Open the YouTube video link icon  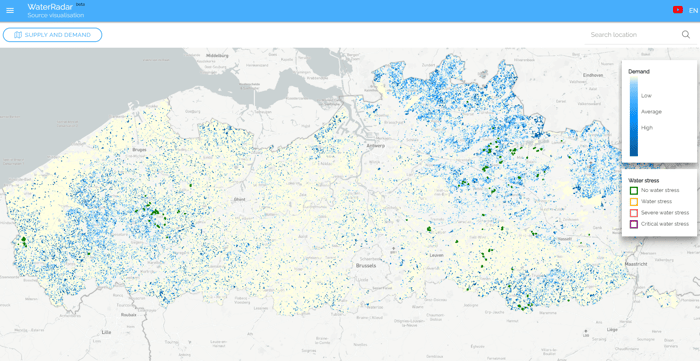click(x=678, y=10)
